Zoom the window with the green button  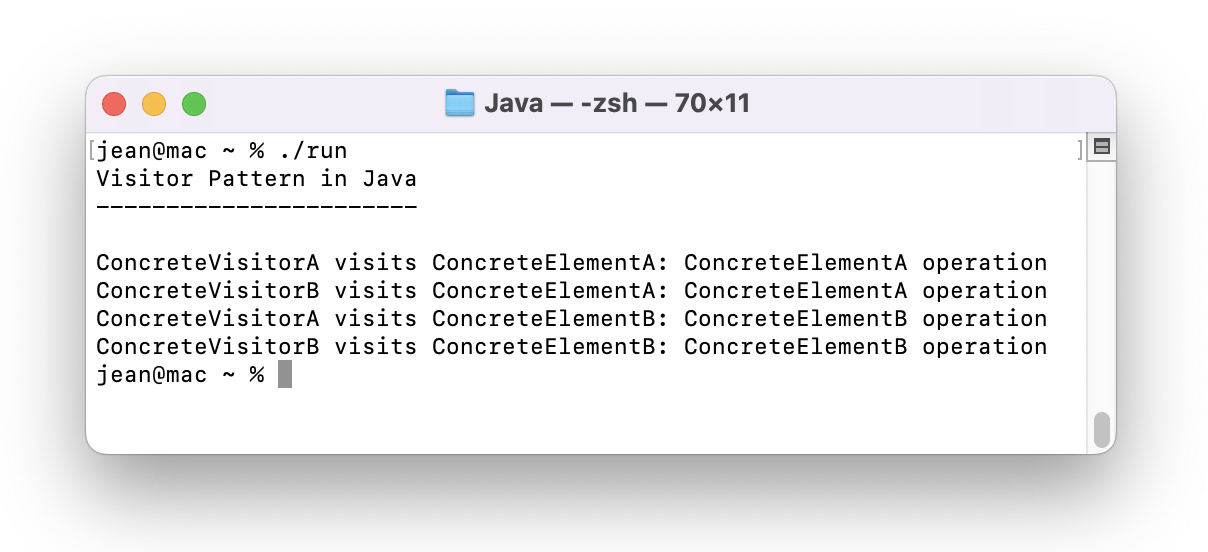(x=194, y=103)
